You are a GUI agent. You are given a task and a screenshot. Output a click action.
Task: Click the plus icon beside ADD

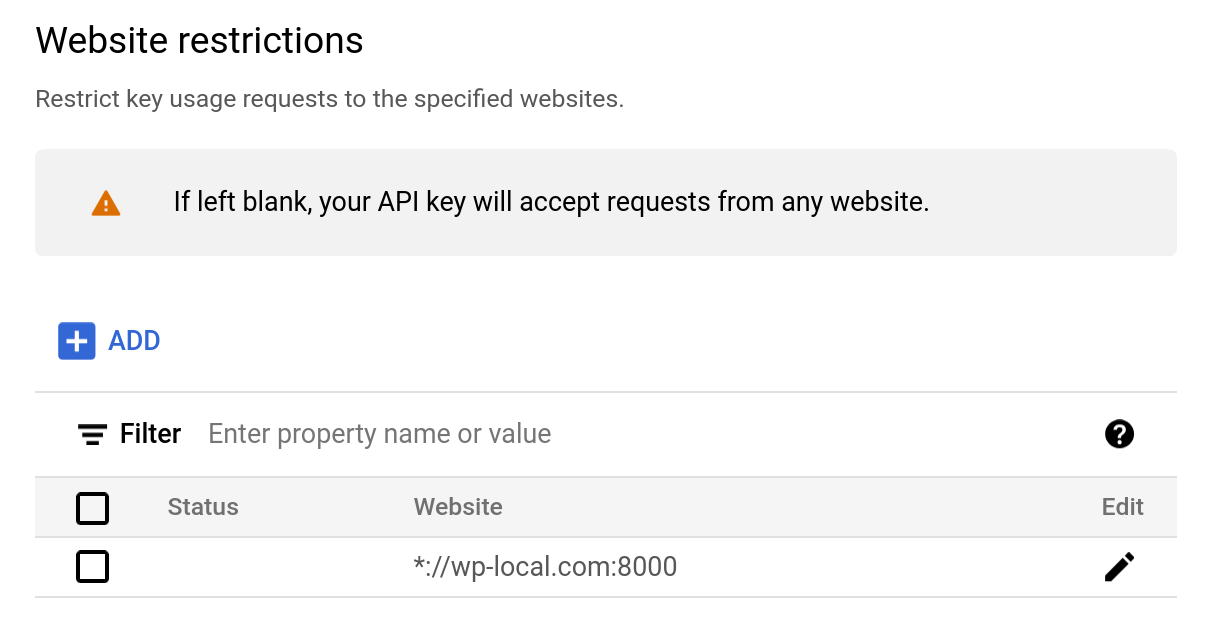pyautogui.click(x=76, y=340)
